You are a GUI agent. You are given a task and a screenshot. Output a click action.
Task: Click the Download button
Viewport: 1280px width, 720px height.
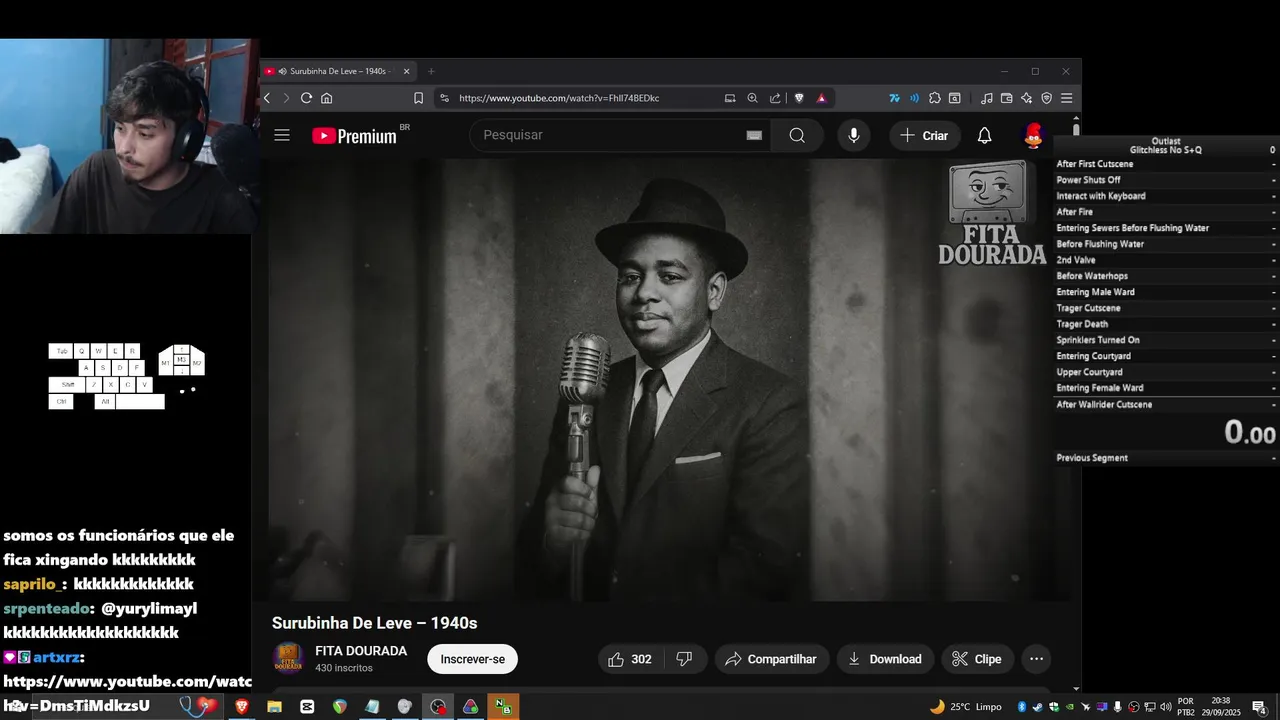(x=885, y=659)
